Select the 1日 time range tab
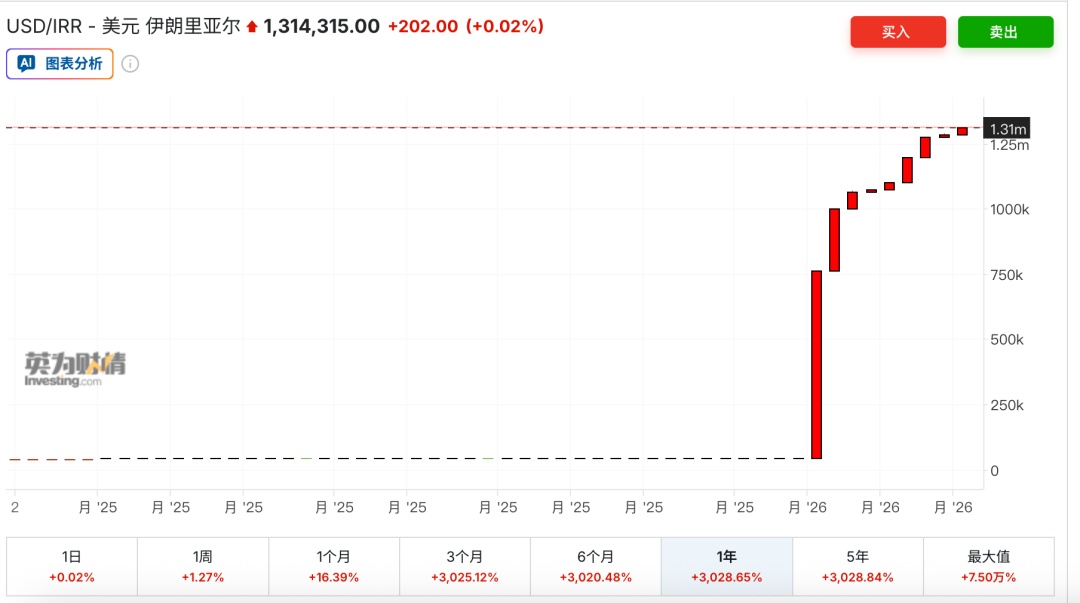Image resolution: width=1080 pixels, height=603 pixels. [x=71, y=566]
